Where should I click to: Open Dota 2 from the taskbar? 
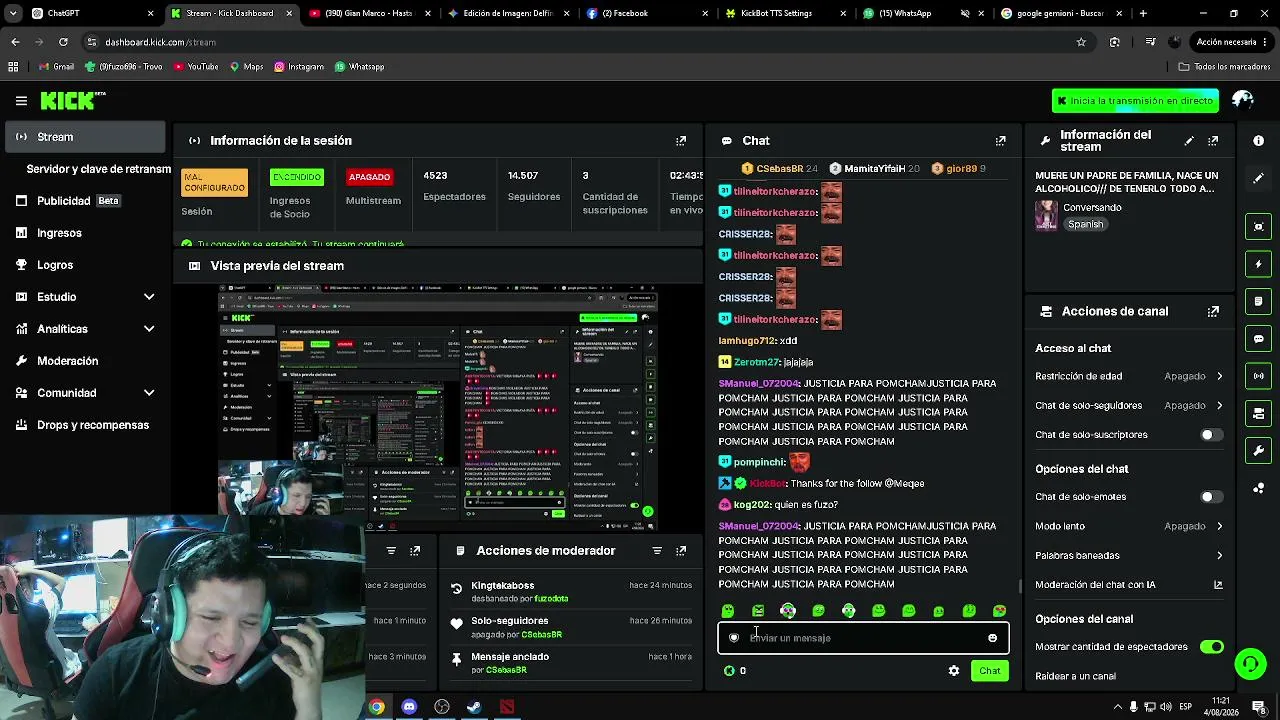(507, 707)
